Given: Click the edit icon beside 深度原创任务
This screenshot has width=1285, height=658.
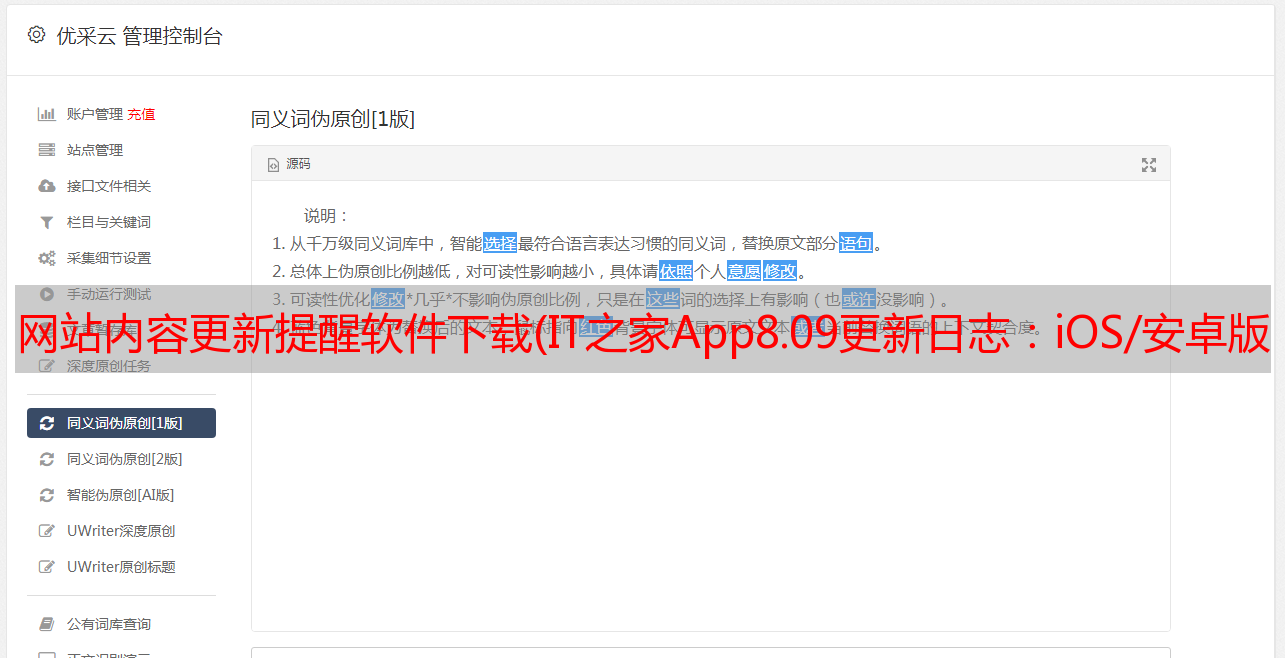Looking at the screenshot, I should pos(46,366).
